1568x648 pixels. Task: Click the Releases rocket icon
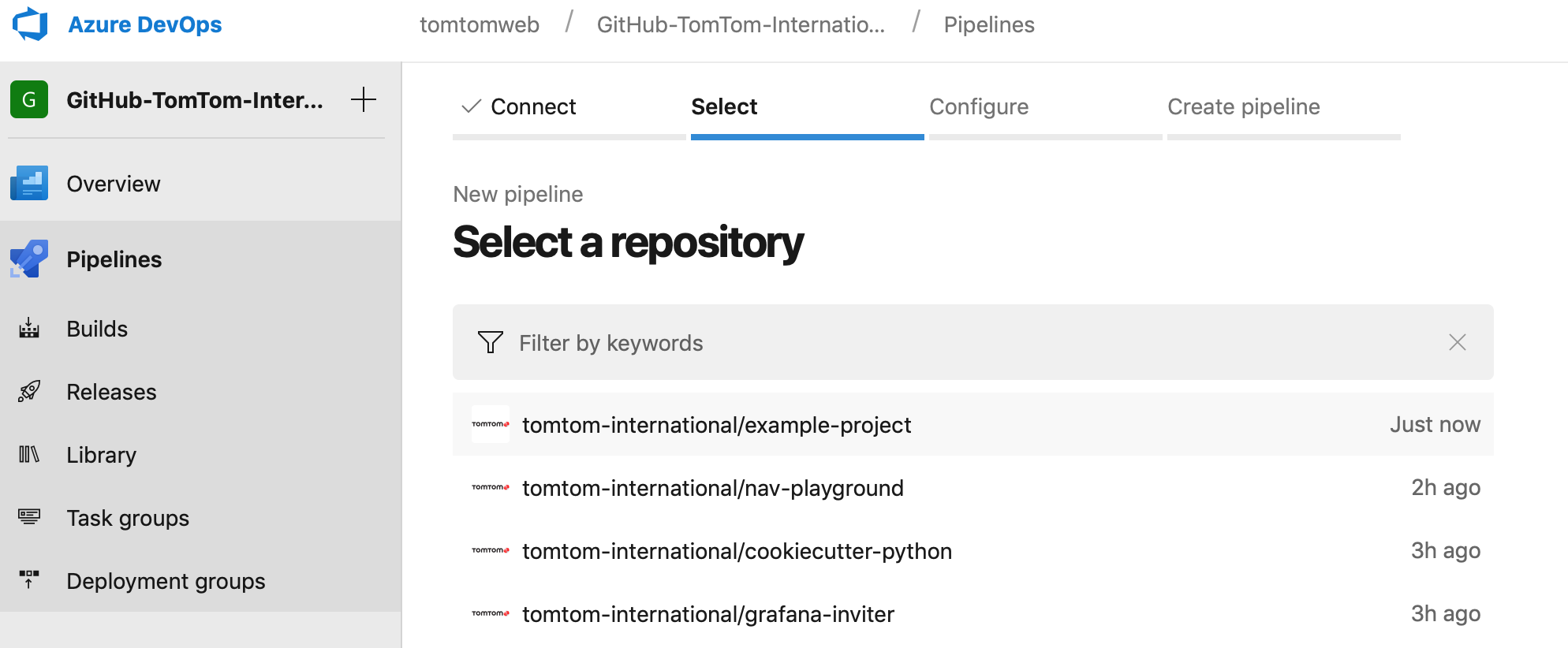coord(29,391)
